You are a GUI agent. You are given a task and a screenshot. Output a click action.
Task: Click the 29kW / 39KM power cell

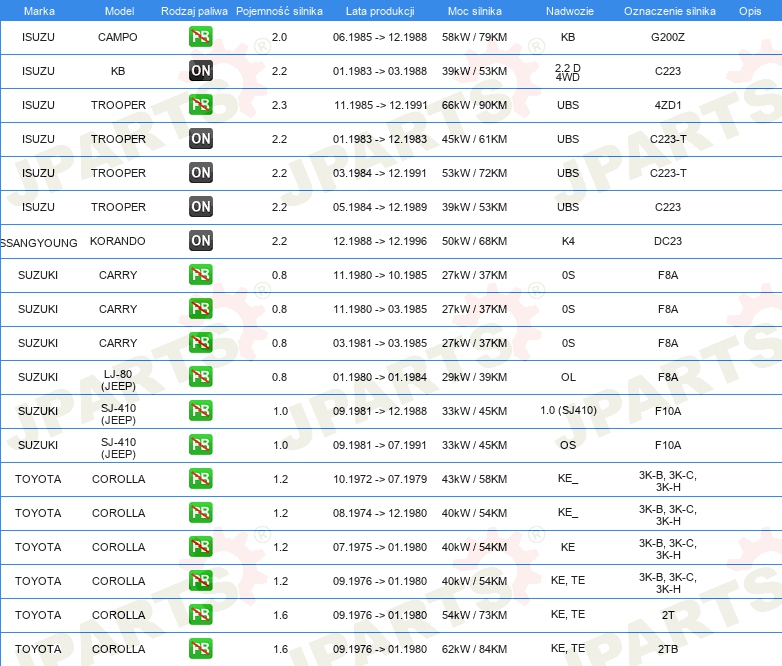pos(474,377)
